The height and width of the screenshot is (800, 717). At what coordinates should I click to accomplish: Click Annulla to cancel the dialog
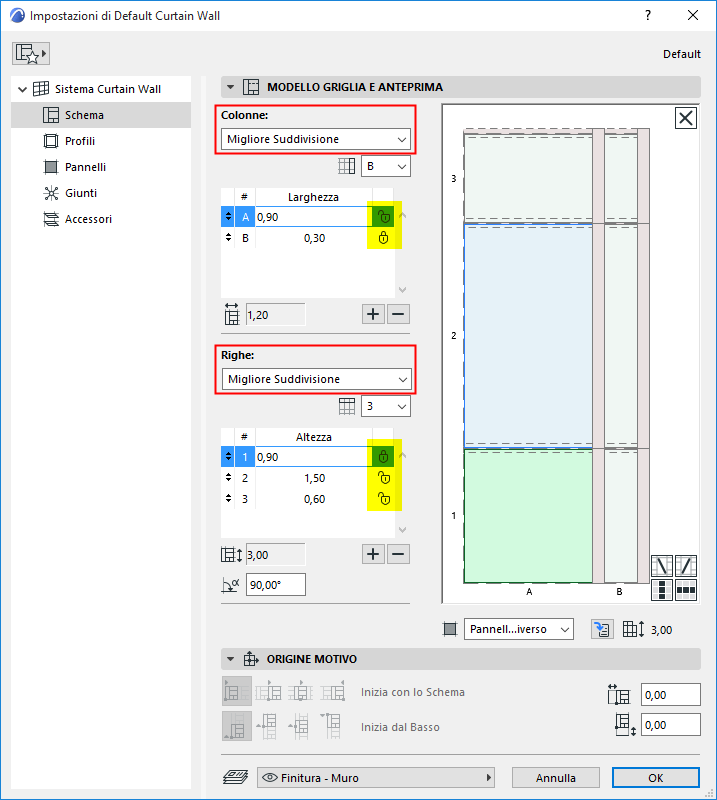click(x=556, y=778)
